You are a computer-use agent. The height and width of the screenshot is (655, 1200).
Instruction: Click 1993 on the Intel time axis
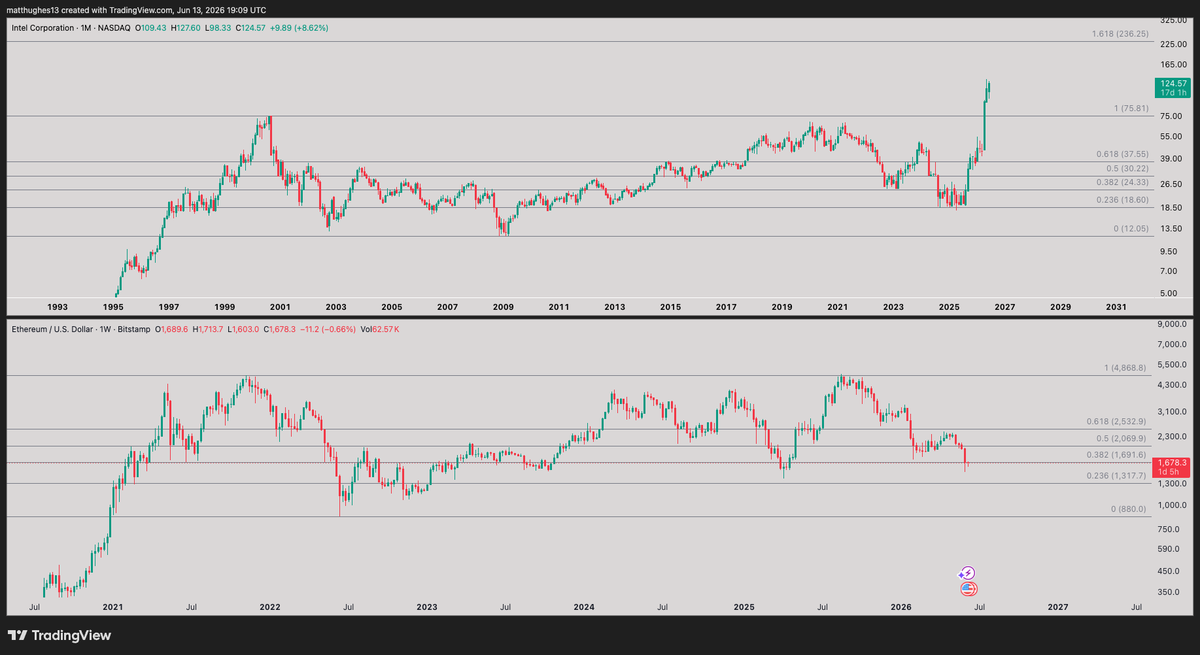coord(58,307)
